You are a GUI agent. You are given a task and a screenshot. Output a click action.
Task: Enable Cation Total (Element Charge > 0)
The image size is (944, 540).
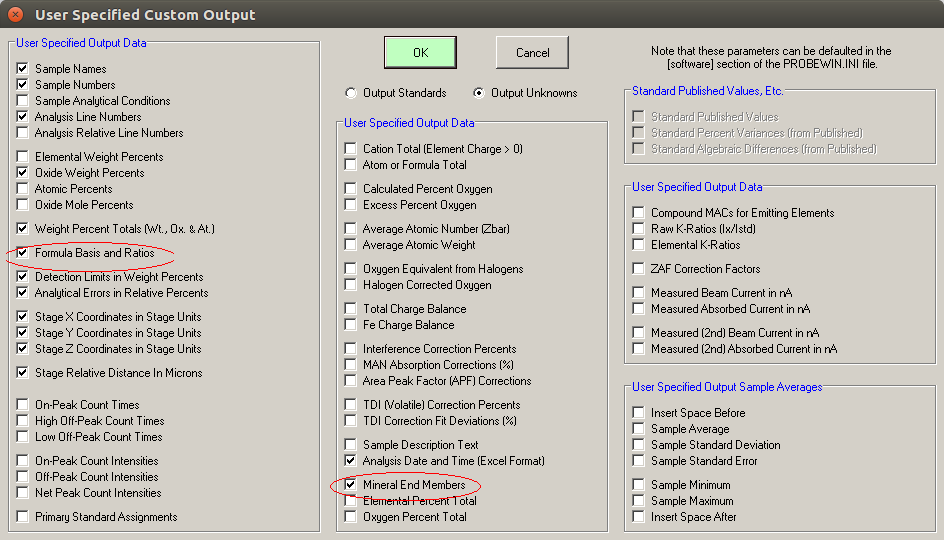[351, 149]
